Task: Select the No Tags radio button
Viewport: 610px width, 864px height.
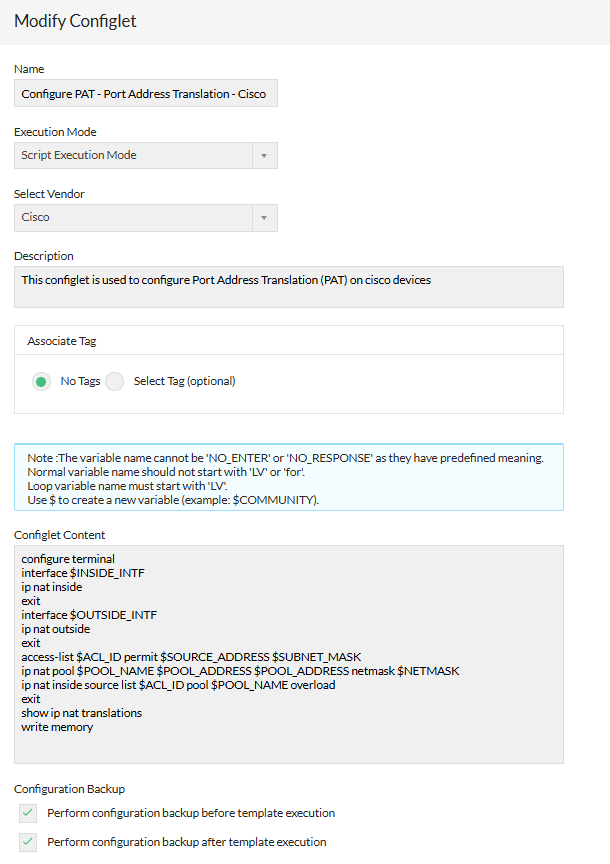Action: 41,381
